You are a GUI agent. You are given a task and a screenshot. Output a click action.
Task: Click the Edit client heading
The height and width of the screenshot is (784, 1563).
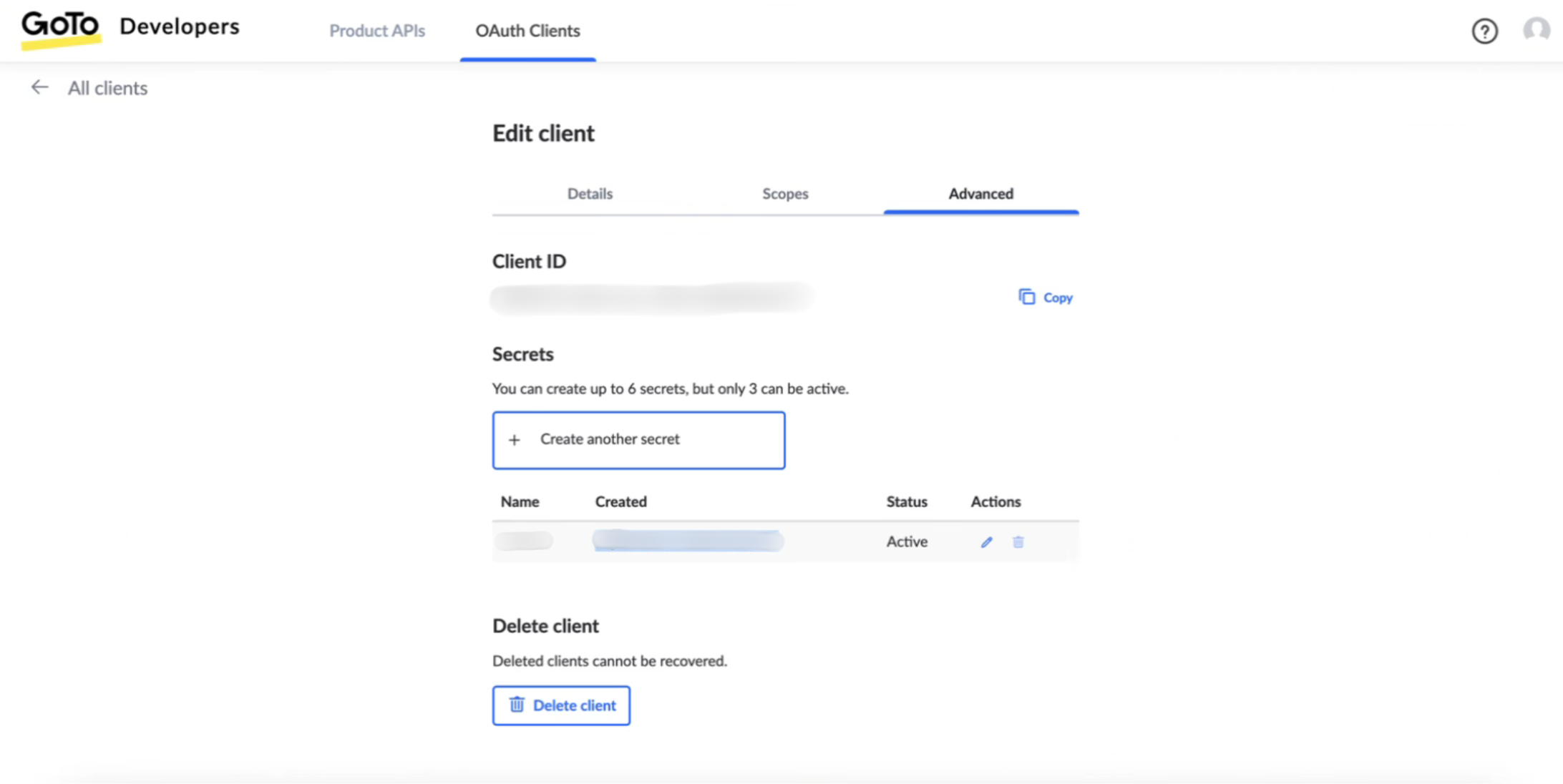(x=543, y=134)
